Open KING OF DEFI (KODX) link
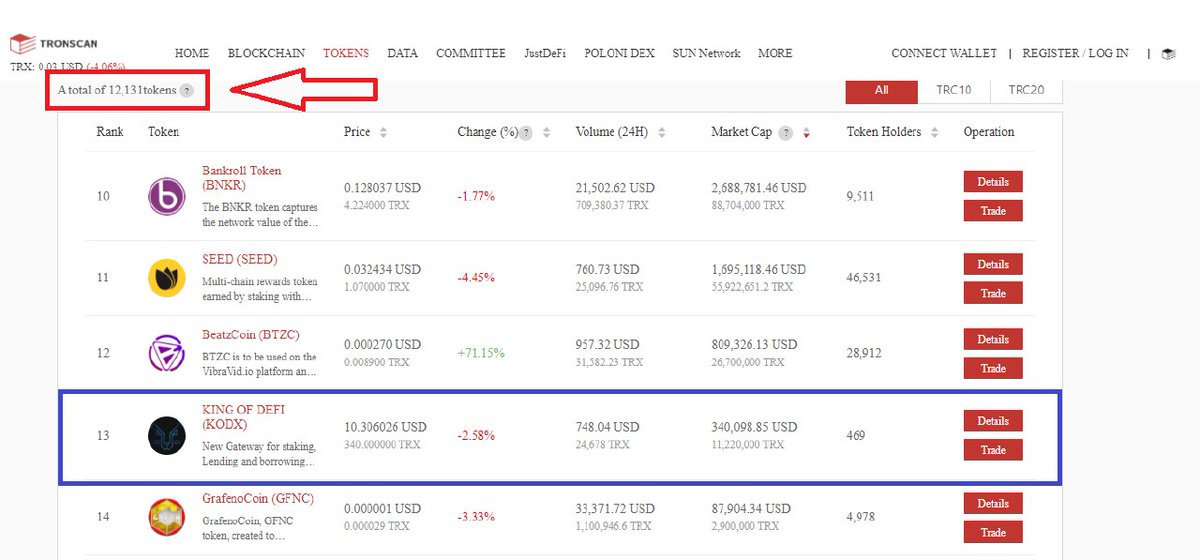Screen dimensions: 1200x560 (x=243, y=417)
